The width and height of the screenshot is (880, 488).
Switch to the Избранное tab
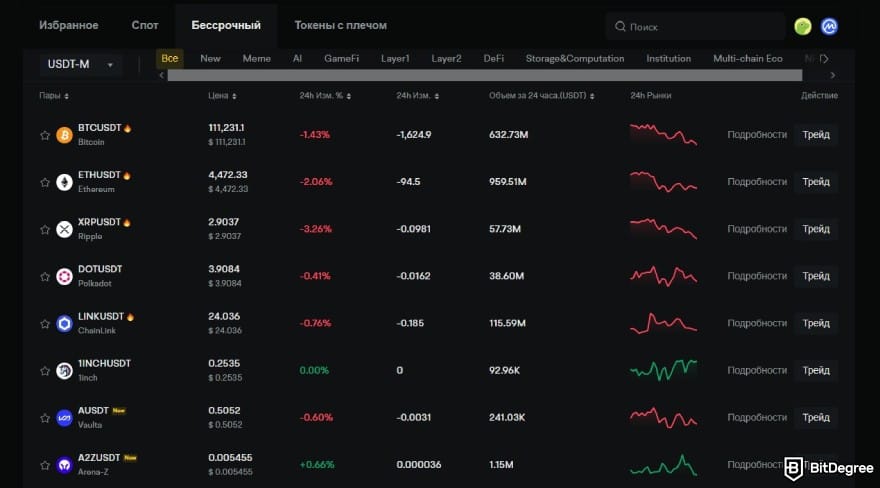(x=68, y=25)
